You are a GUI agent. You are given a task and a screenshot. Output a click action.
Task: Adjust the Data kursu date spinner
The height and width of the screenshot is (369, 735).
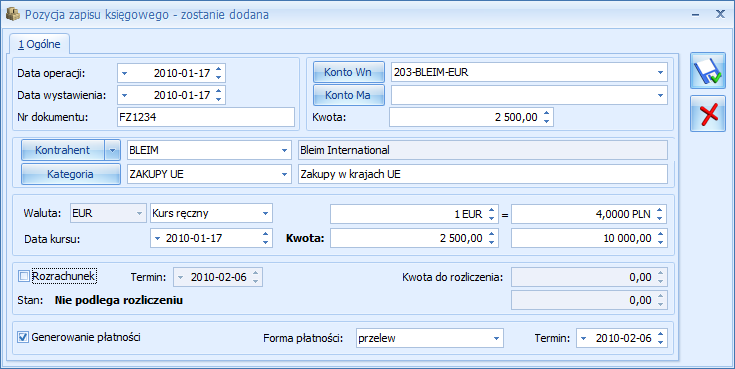265,238
